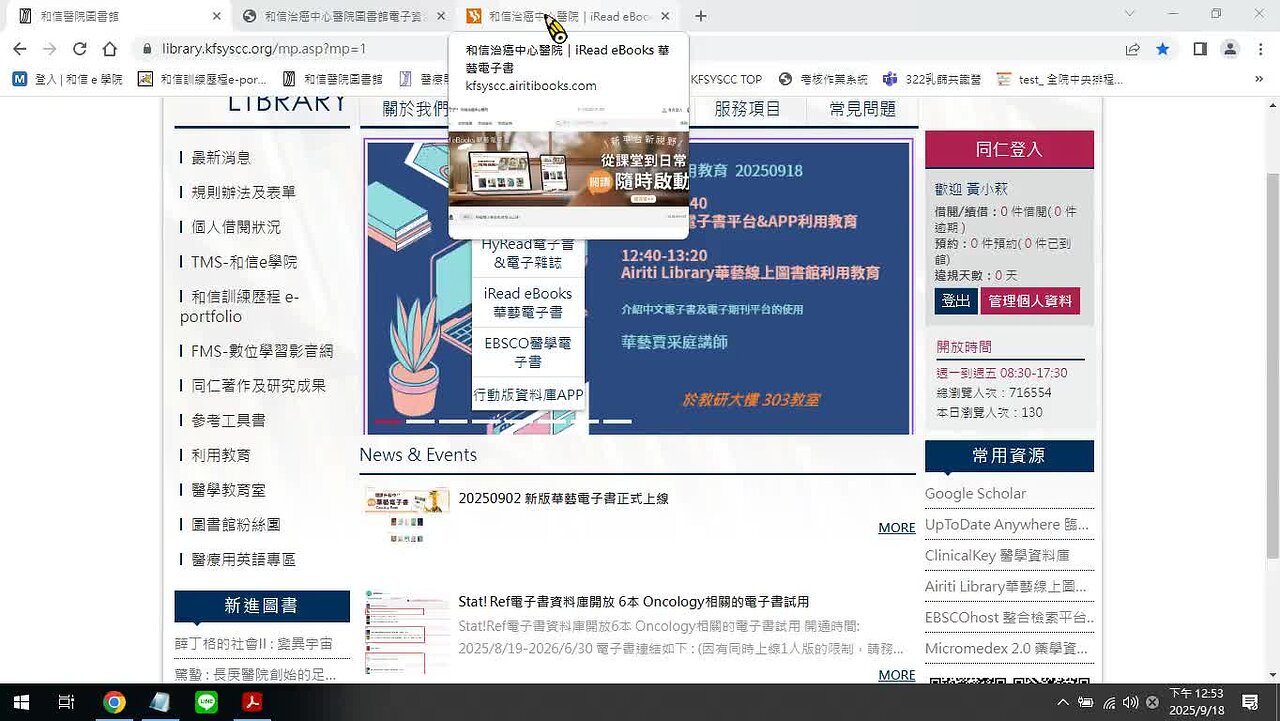1280x721 pixels.
Task: Open the 322乳癌共識營 Teams bookmark
Action: (931, 79)
